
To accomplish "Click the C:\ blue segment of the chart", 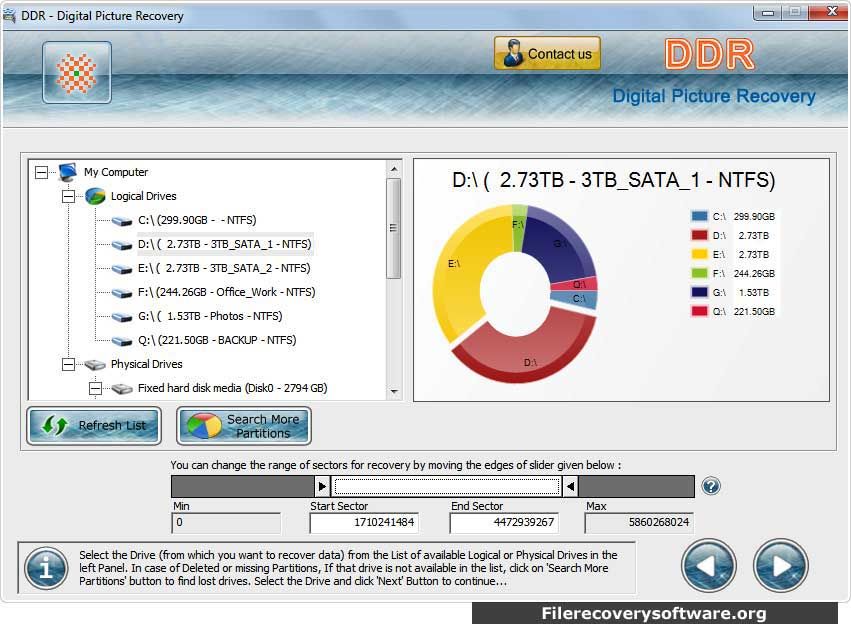I will pyautogui.click(x=576, y=298).
